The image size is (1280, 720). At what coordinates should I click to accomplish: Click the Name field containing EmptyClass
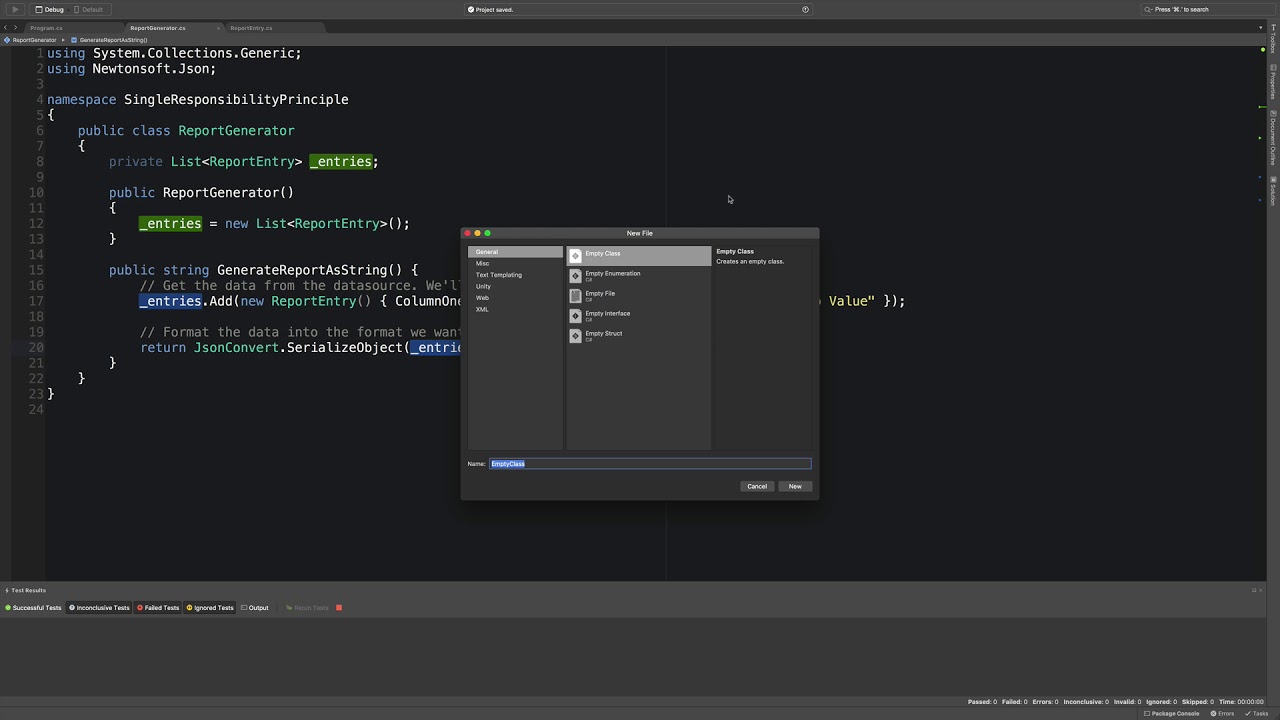650,464
